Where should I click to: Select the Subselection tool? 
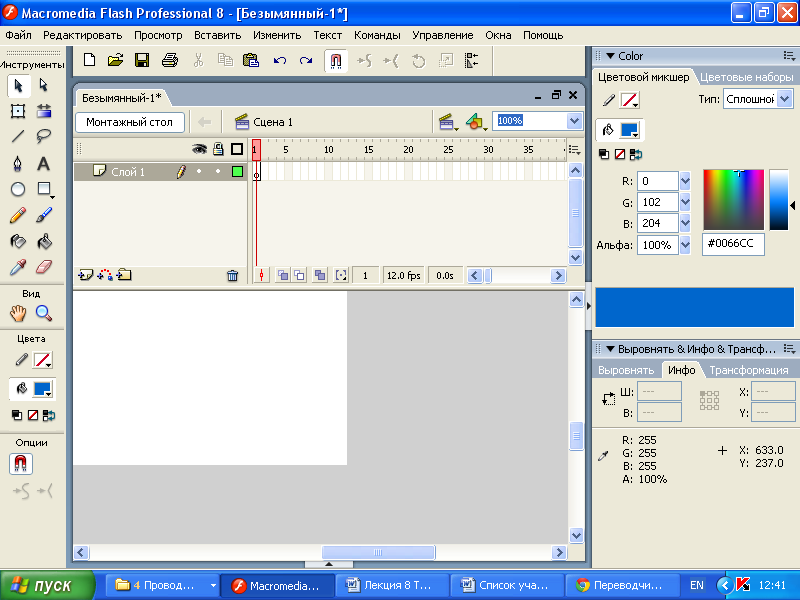coord(44,86)
